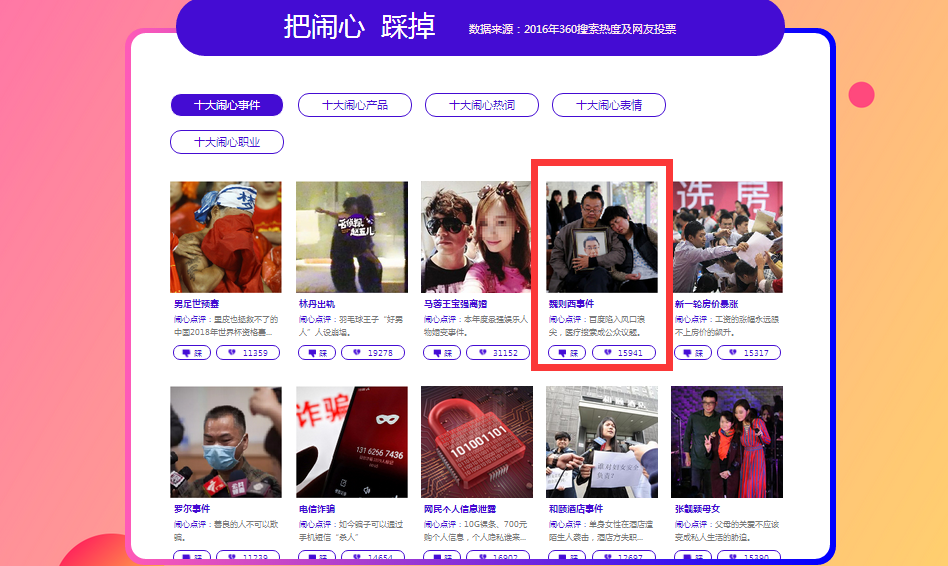Open the 和颐酒店事件 photo thumbnail
This screenshot has width=948, height=566.
tap(602, 442)
